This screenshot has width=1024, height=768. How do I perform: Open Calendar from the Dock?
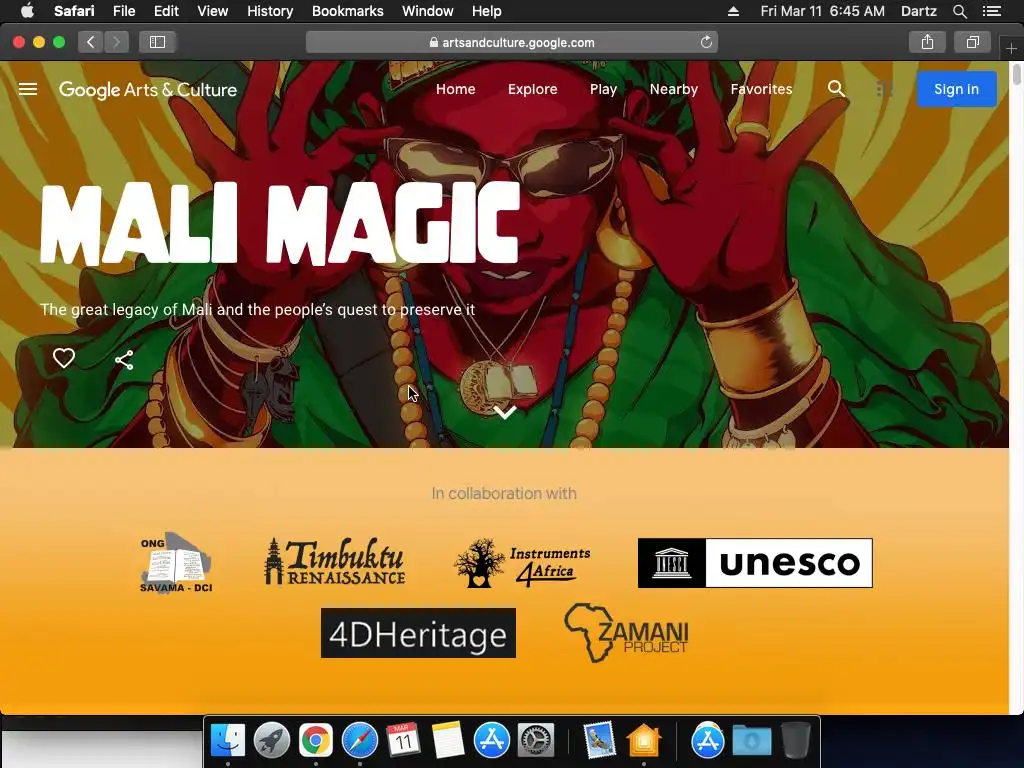pos(404,741)
